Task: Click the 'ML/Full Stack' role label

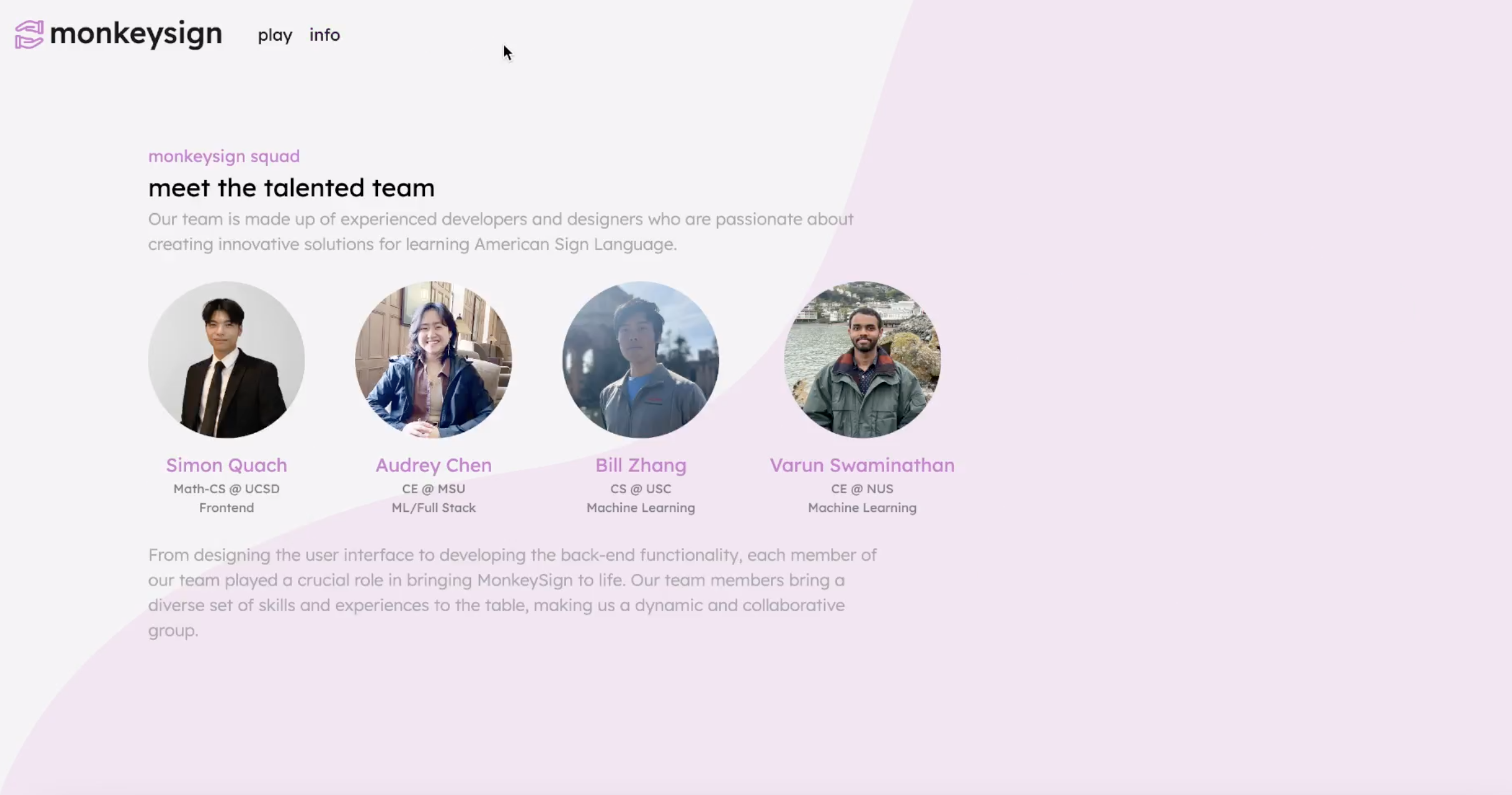Action: [433, 507]
